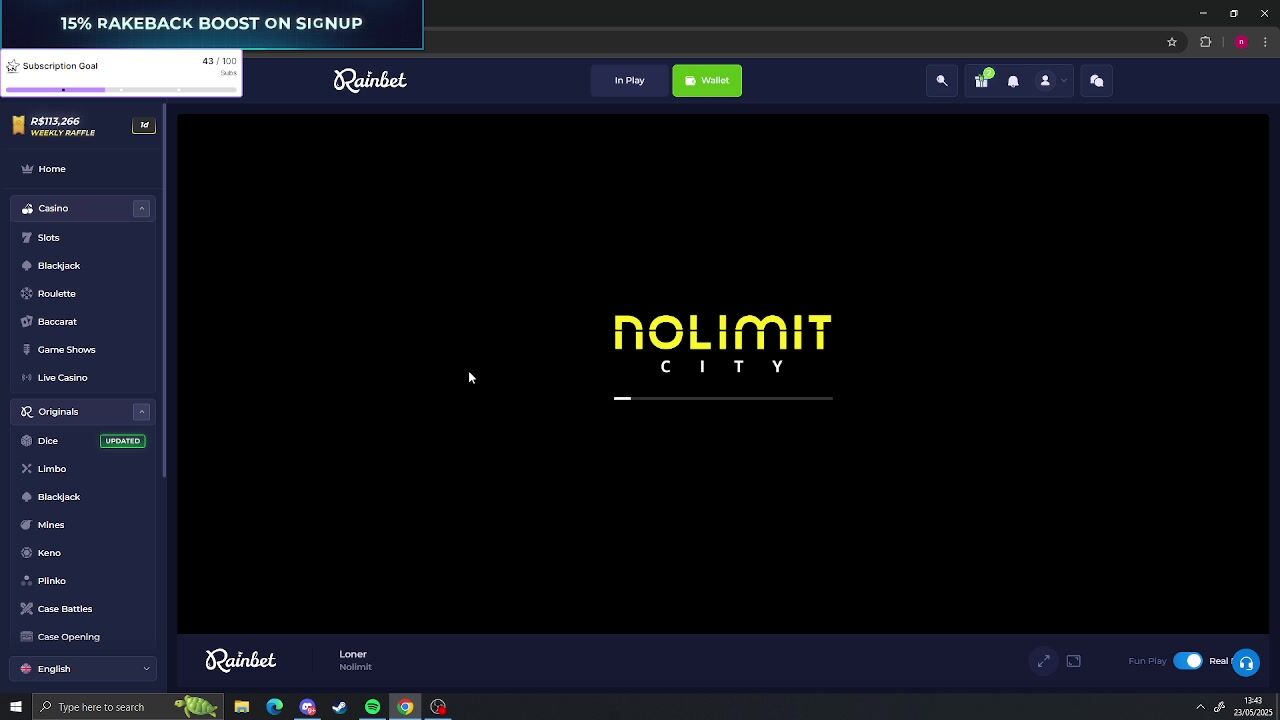The height and width of the screenshot is (720, 1280).
Task: Click the UPDATED badge beside Dice
Action: click(123, 441)
